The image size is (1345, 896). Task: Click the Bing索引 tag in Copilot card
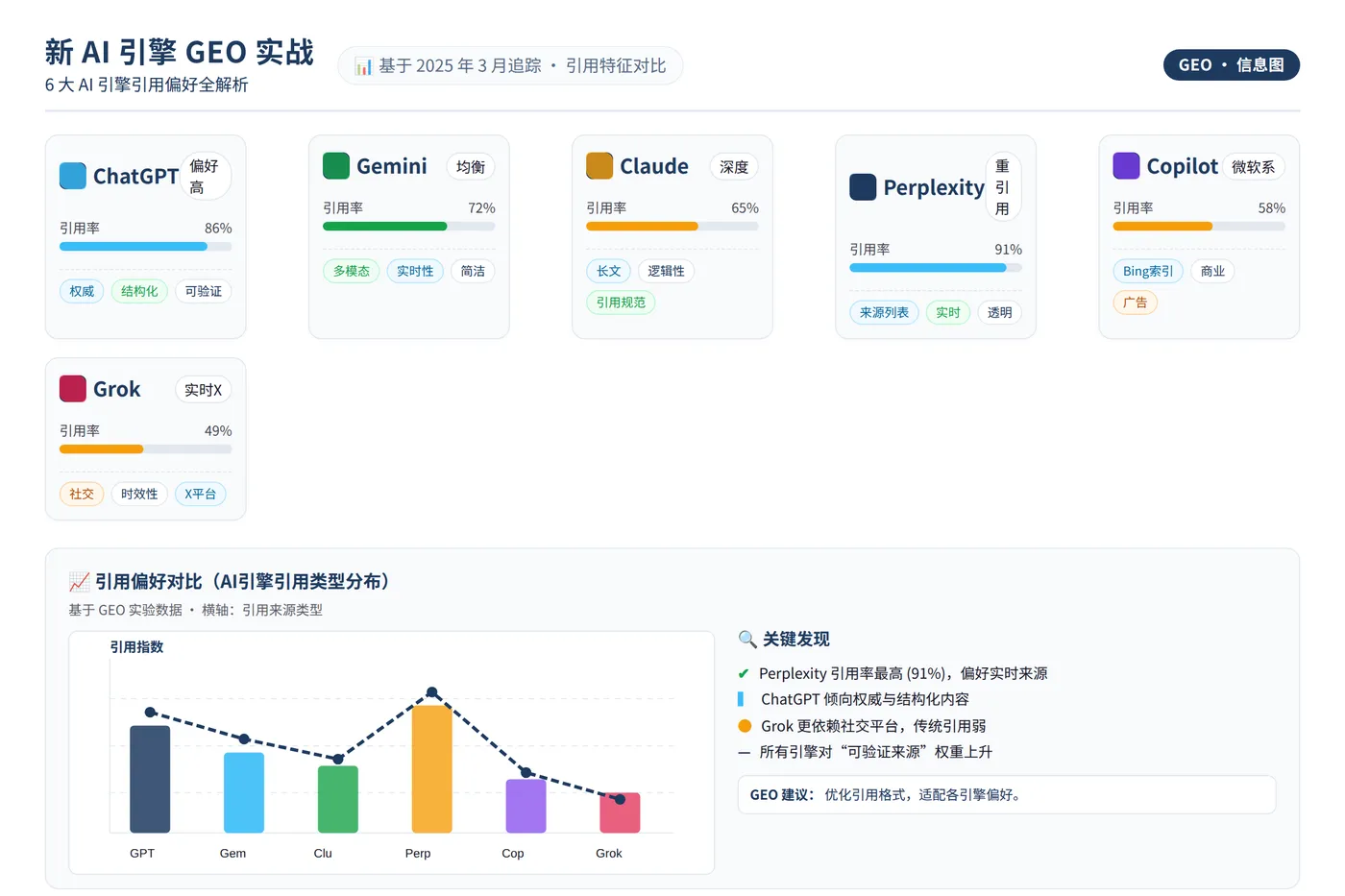[x=1148, y=271]
